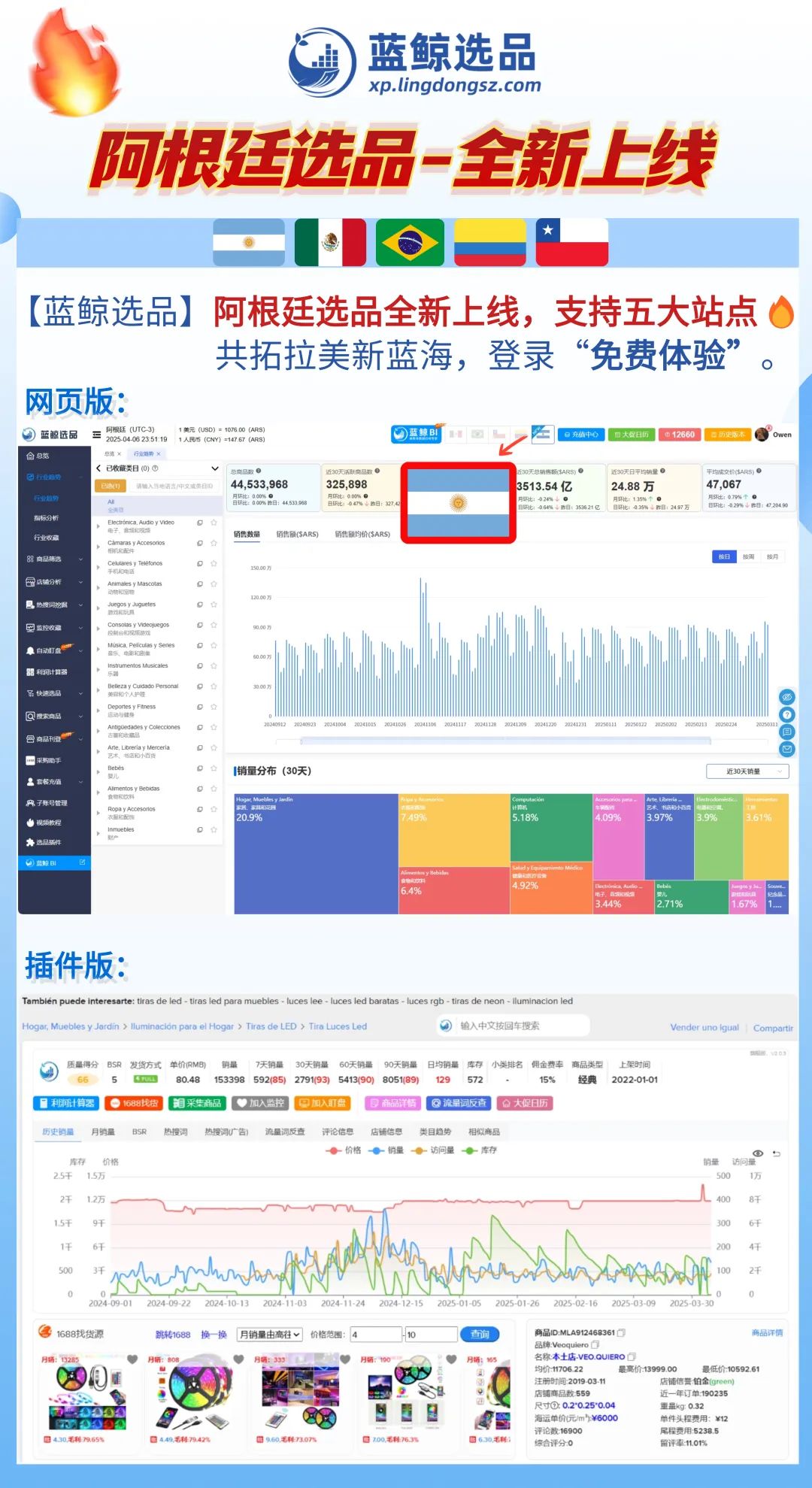Image resolution: width=812 pixels, height=1488 pixels.
Task: Select the Argentina flag site icon in header
Action: point(543,434)
